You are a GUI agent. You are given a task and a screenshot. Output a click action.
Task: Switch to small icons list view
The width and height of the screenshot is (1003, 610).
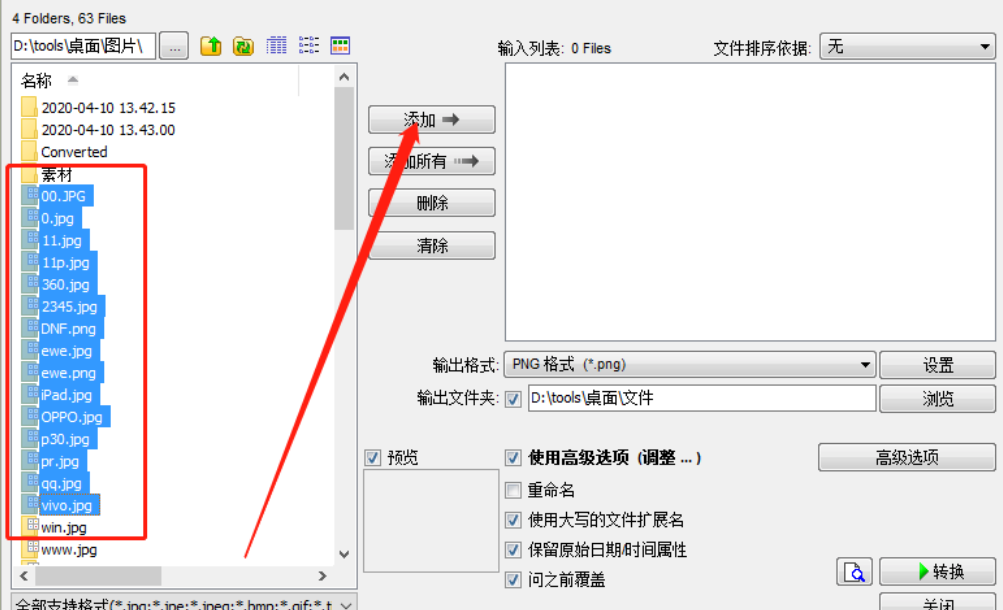coord(309,45)
